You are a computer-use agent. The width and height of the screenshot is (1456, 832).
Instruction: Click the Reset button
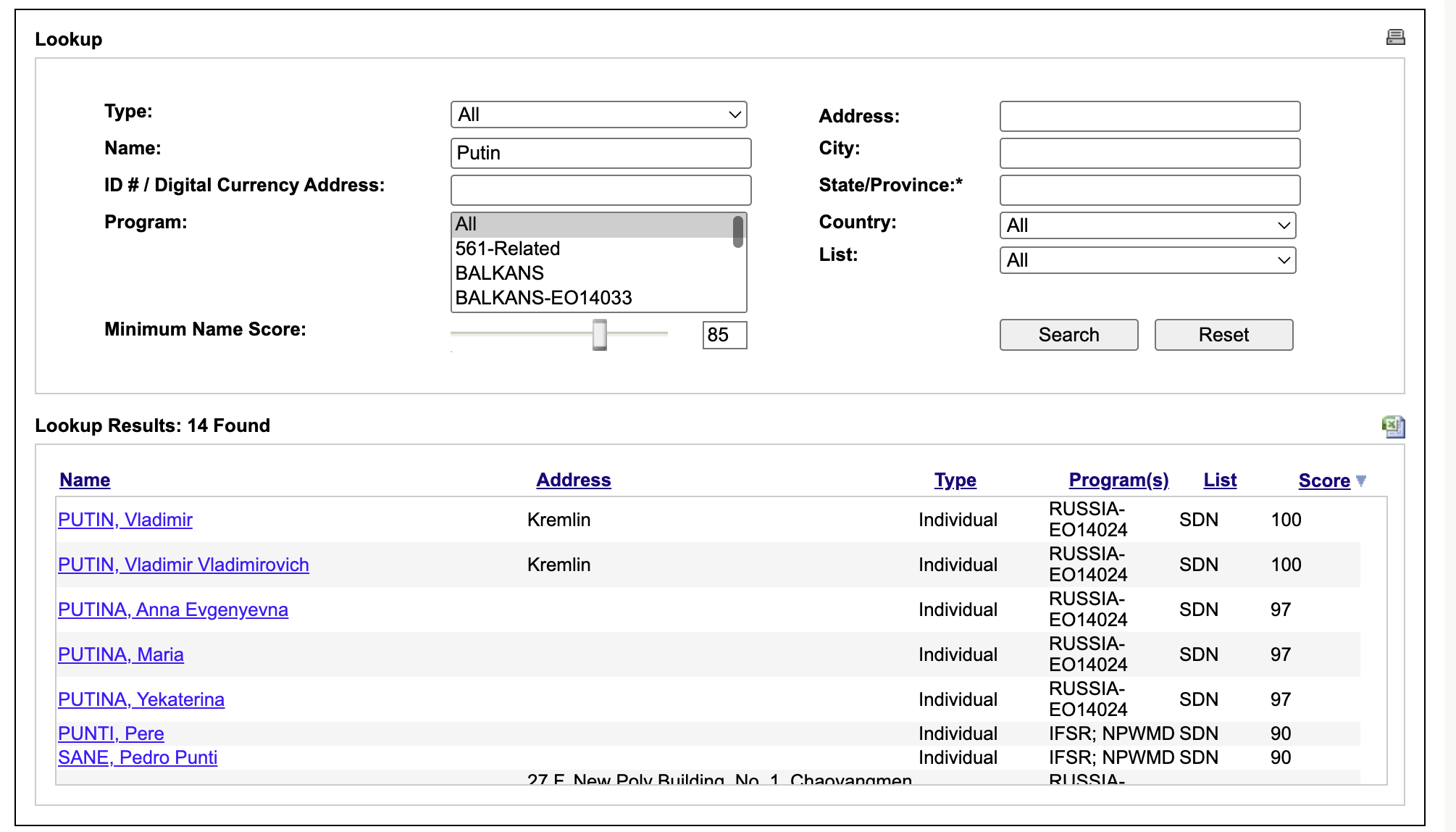click(1223, 335)
